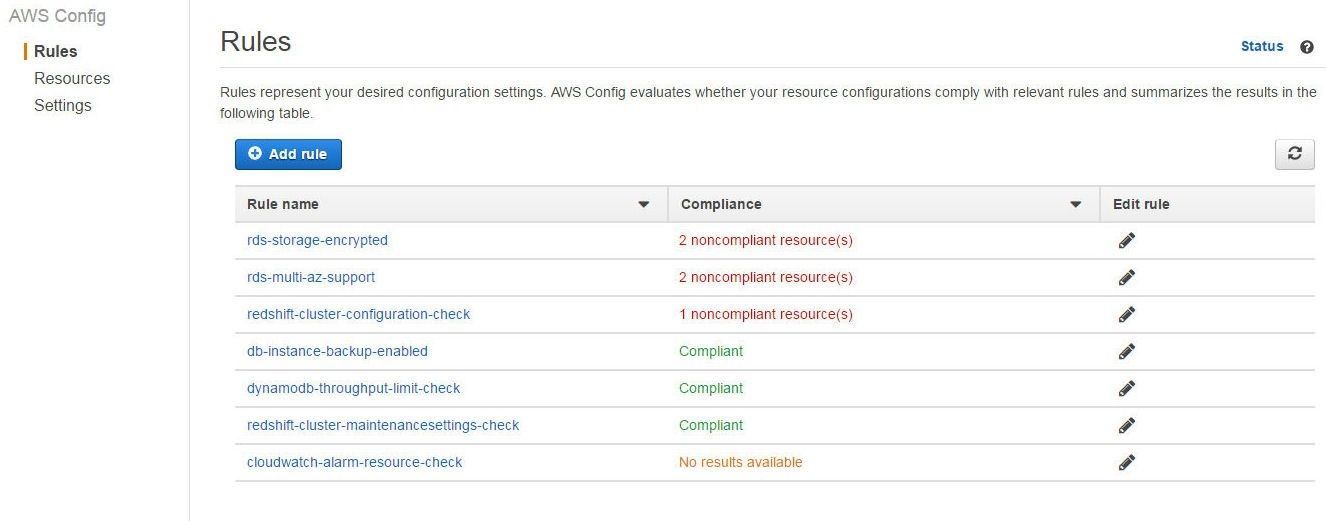Open the help question mark icon
This screenshot has width=1326, height=521.
[1306, 47]
